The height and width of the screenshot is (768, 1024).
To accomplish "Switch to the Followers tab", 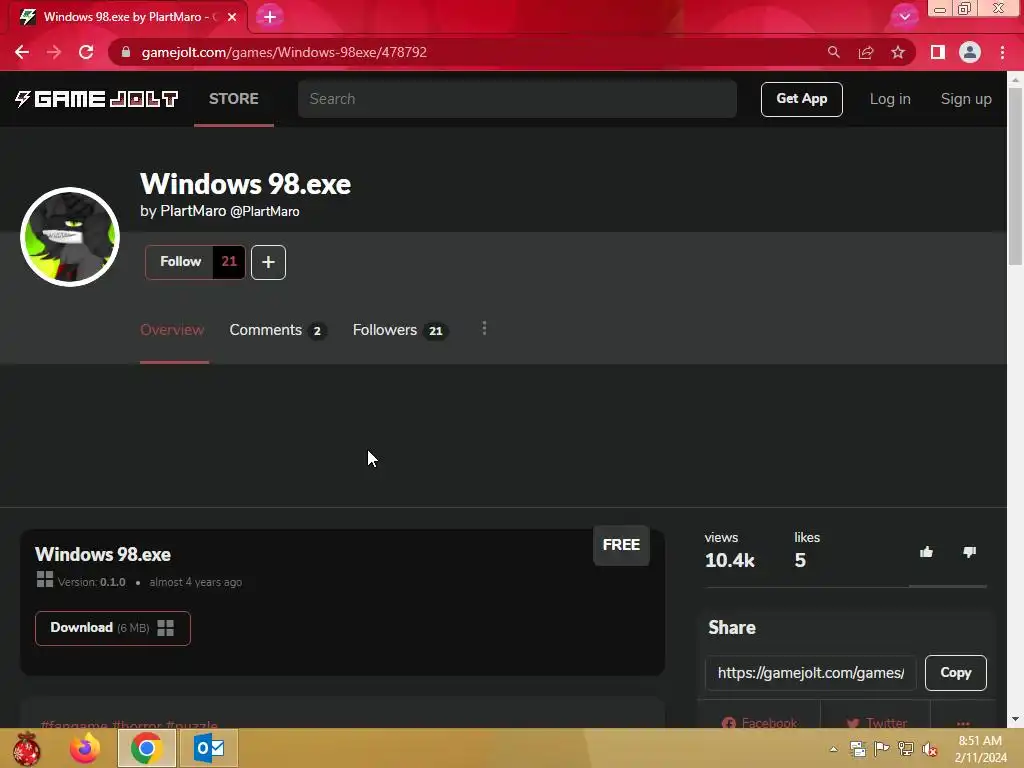I will coord(400,330).
